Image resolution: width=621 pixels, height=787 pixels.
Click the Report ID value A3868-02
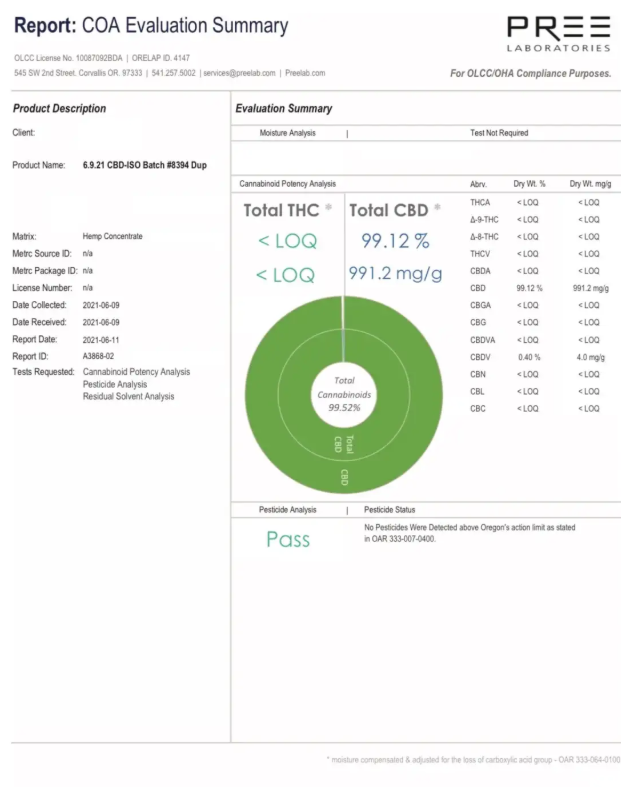99,355
